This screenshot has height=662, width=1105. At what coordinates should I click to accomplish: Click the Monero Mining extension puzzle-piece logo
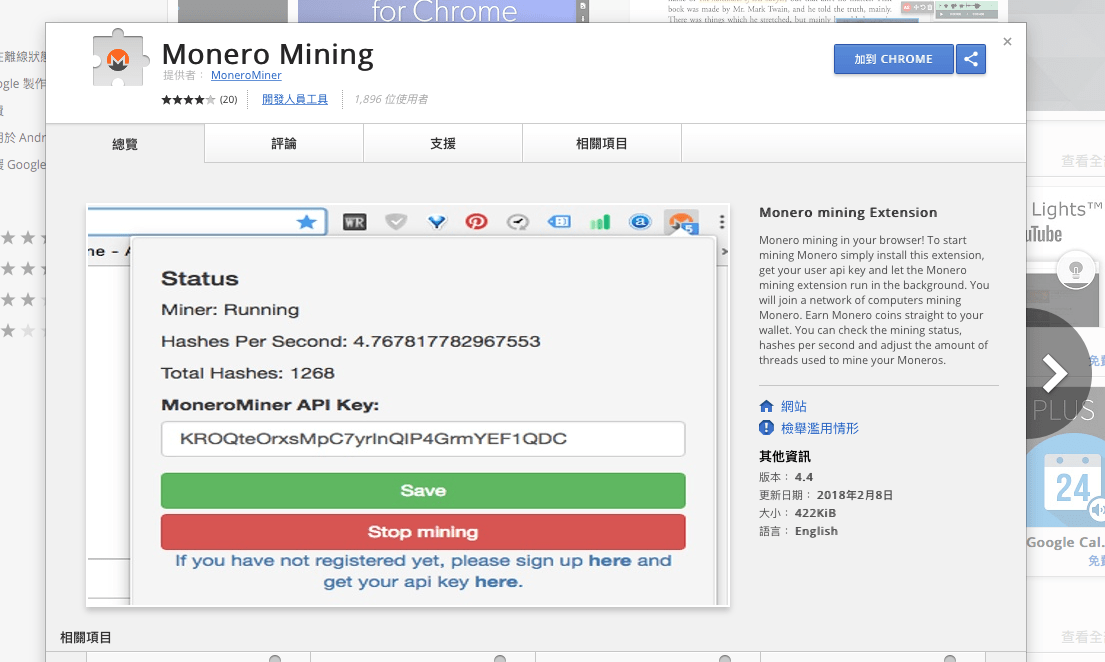point(120,59)
